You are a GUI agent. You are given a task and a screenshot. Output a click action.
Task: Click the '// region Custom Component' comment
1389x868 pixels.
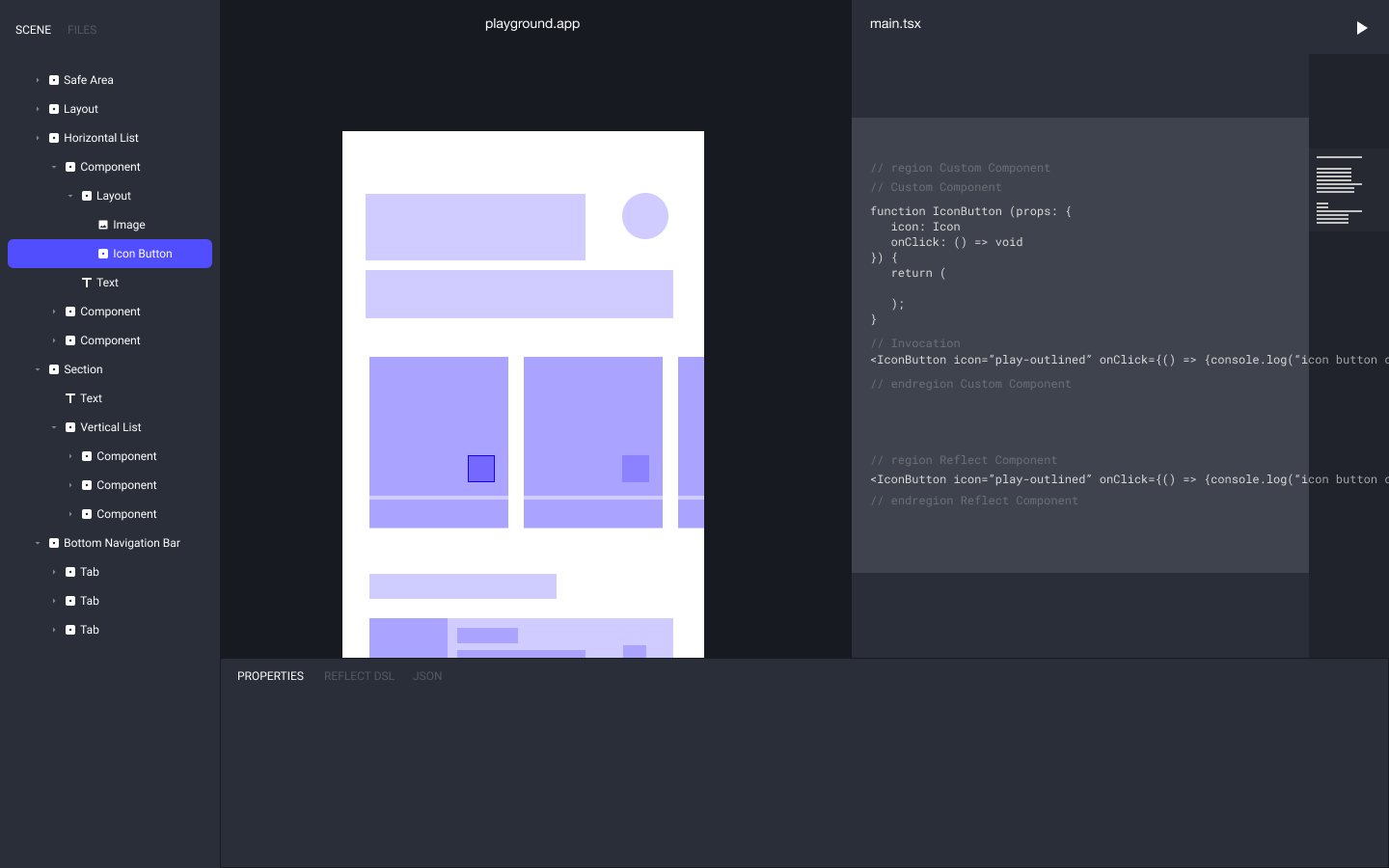coord(961,168)
